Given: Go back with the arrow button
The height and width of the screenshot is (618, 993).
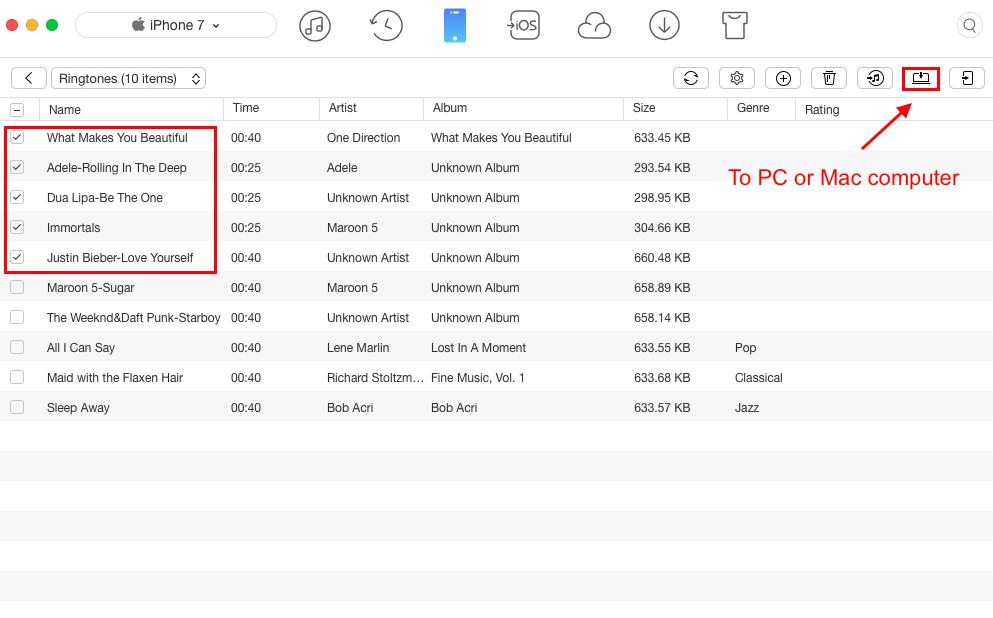Looking at the screenshot, I should 28,79.
